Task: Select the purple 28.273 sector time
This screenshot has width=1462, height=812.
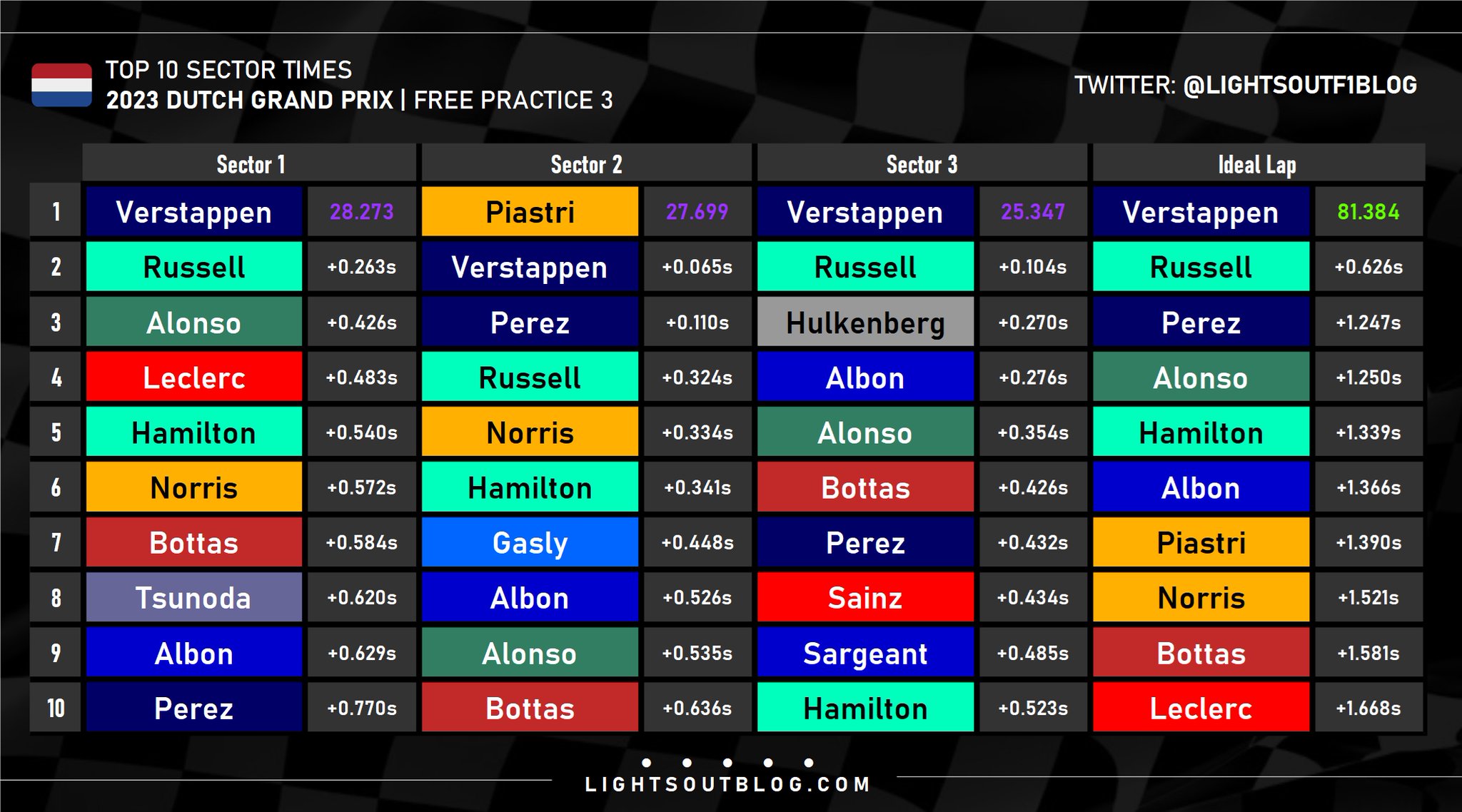Action: [361, 212]
